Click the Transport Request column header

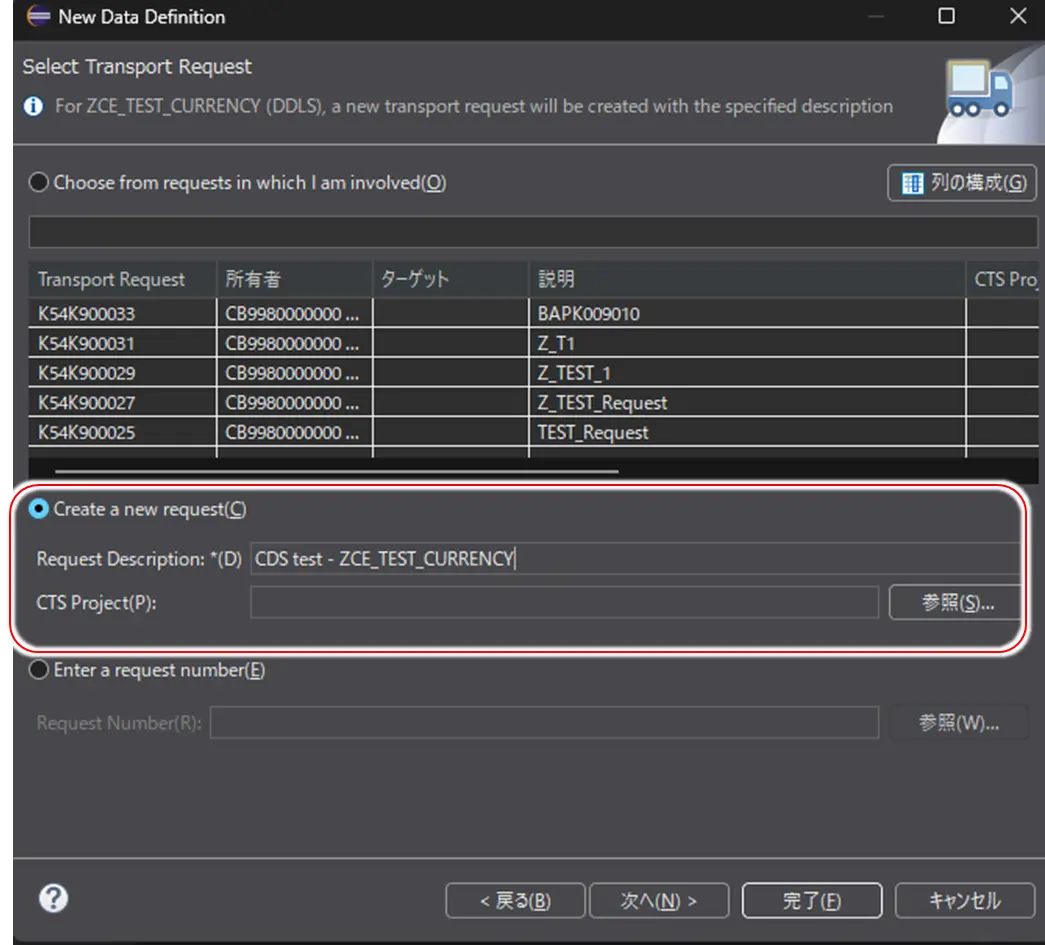pos(122,279)
